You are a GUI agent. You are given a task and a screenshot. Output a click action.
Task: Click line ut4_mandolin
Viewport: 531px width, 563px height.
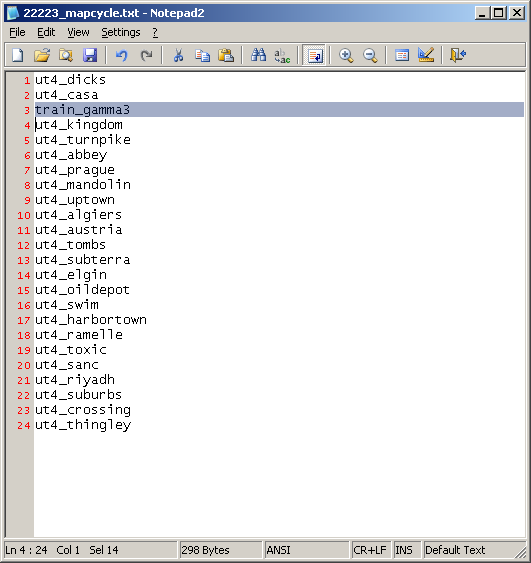(83, 185)
